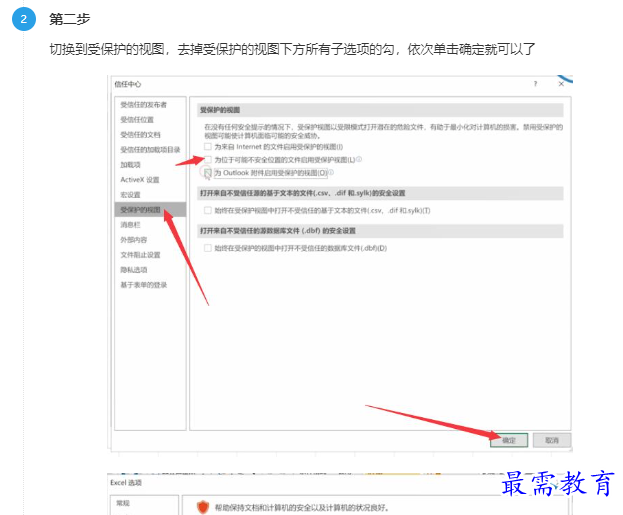This screenshot has width=623, height=515.
Task: Open 受信任的加载项目录 section
Action: pyautogui.click(x=150, y=150)
